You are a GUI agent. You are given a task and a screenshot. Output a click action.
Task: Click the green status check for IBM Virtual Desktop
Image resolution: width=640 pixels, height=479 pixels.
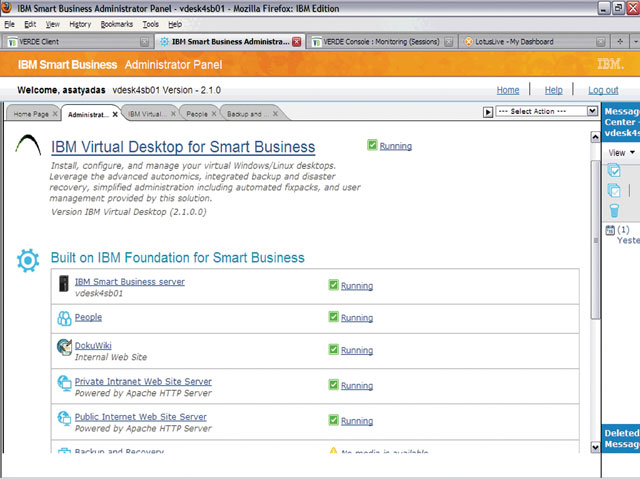372,145
